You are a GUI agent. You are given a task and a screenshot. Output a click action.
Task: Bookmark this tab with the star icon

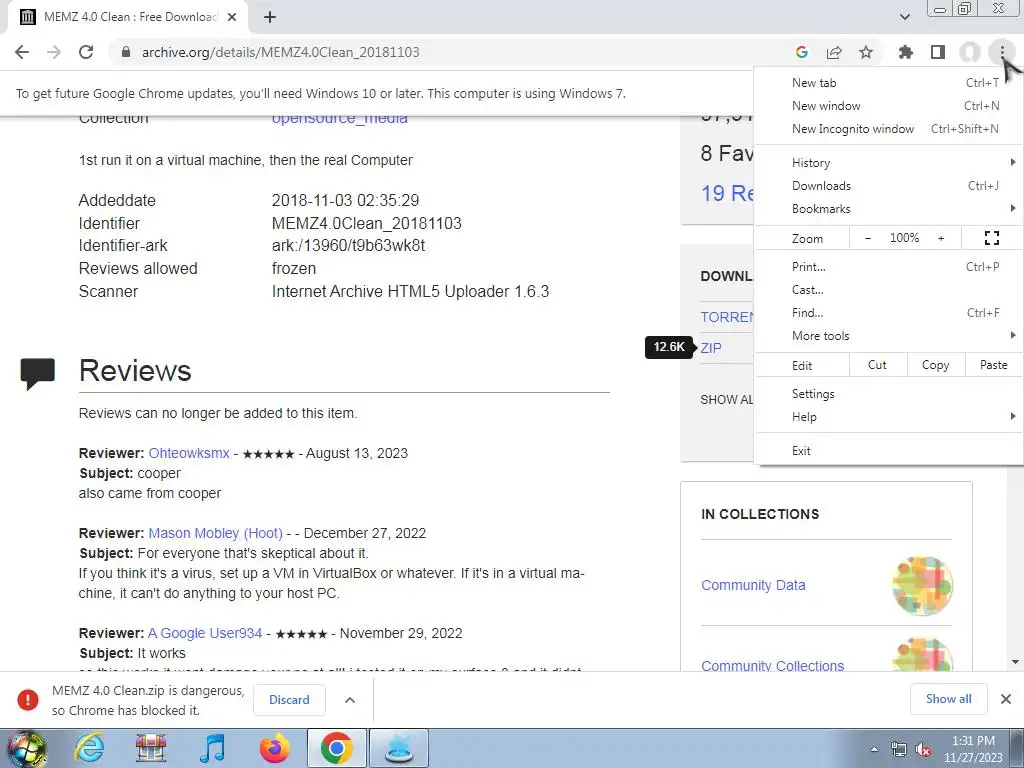click(866, 52)
